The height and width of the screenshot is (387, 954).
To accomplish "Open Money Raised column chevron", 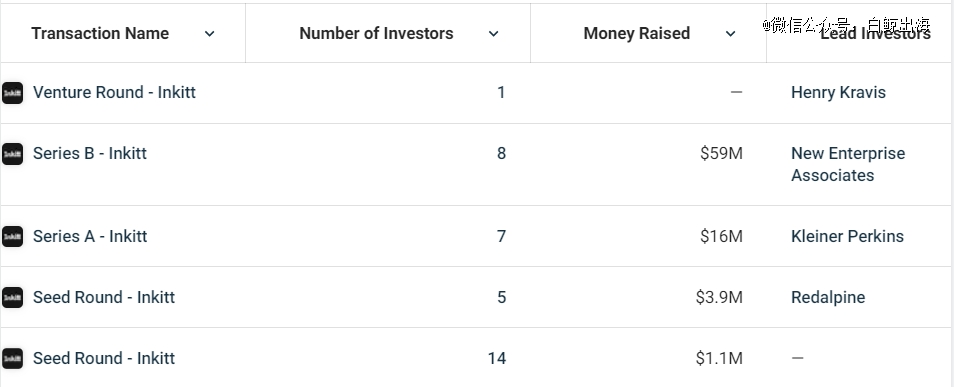I will pyautogui.click(x=731, y=34).
